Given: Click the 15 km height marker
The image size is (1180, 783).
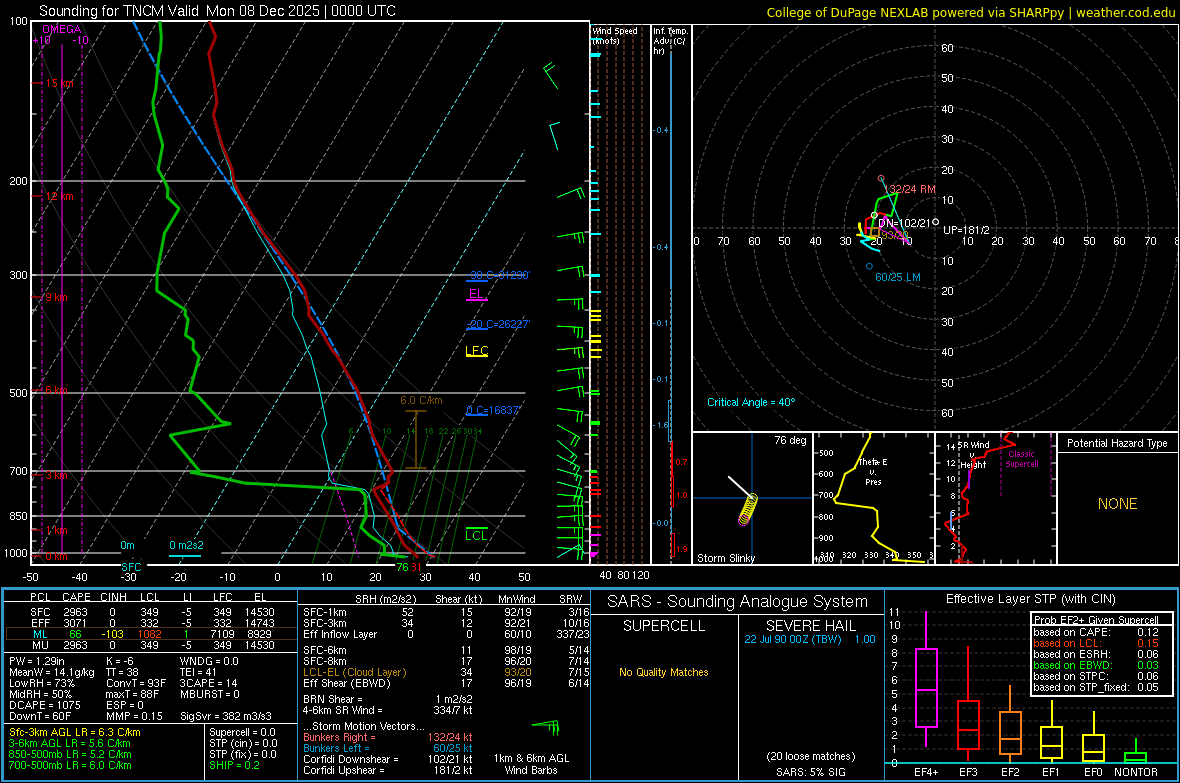Looking at the screenshot, I should 59,83.
